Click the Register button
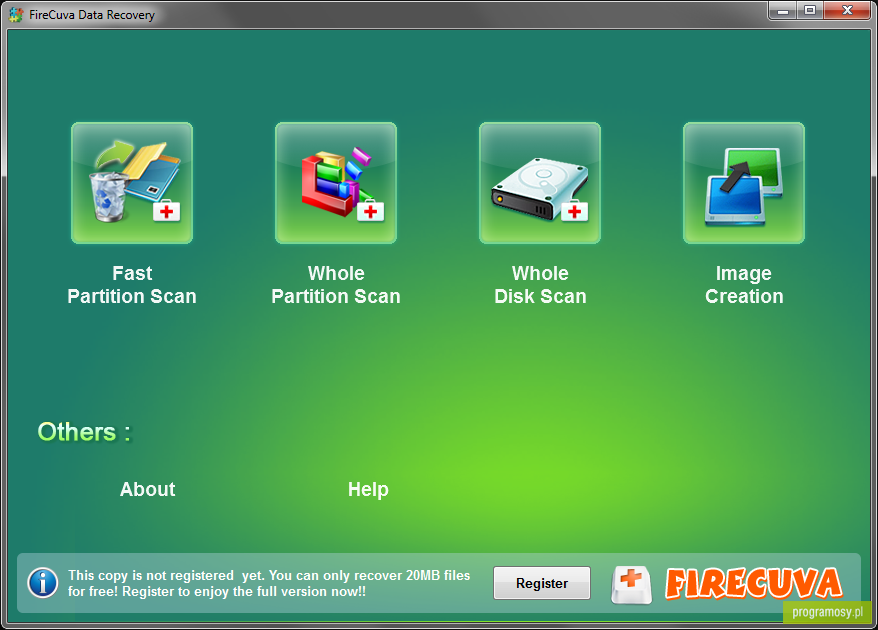Image resolution: width=878 pixels, height=630 pixels. point(541,583)
